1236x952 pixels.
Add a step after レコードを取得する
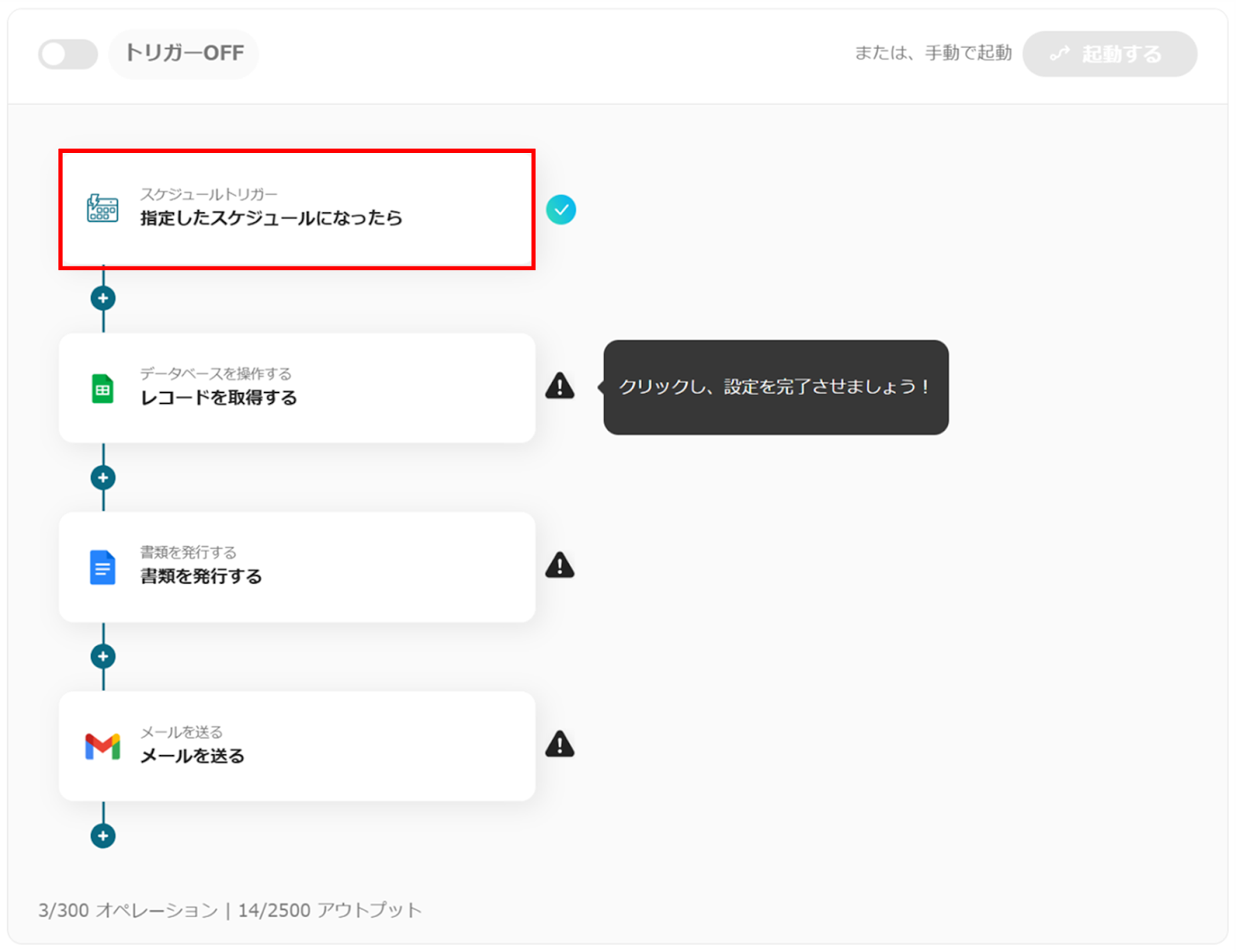pyautogui.click(x=103, y=477)
